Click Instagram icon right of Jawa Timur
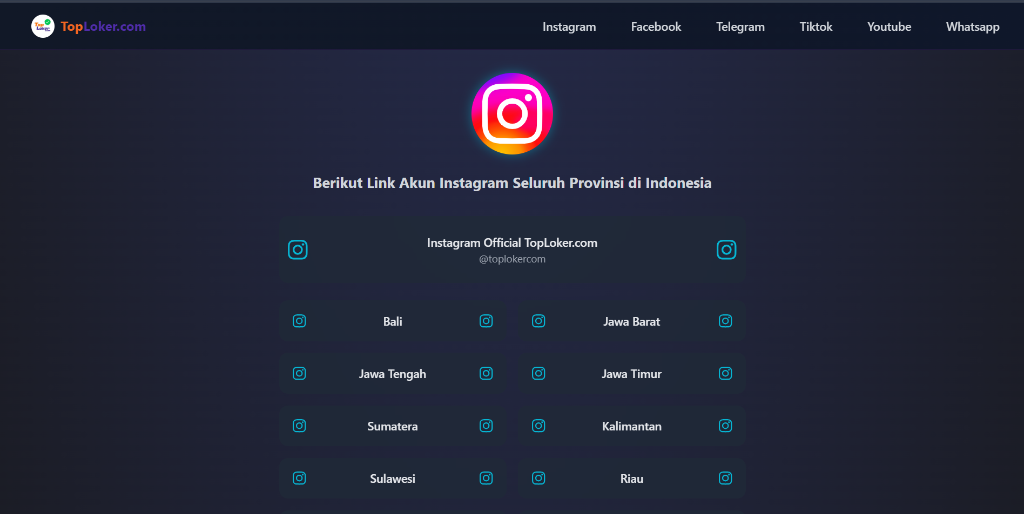Image resolution: width=1024 pixels, height=514 pixels. (726, 373)
